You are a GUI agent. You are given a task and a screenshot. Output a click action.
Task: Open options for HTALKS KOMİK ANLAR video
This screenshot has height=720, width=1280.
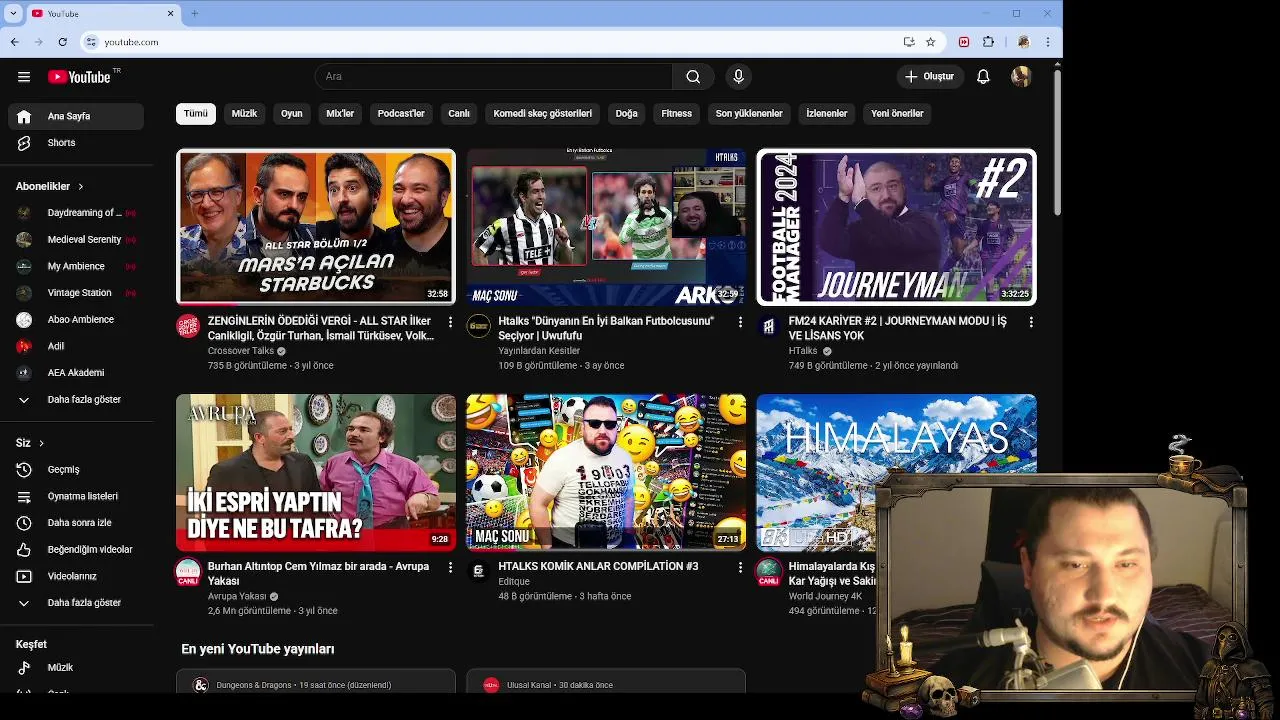click(x=740, y=567)
